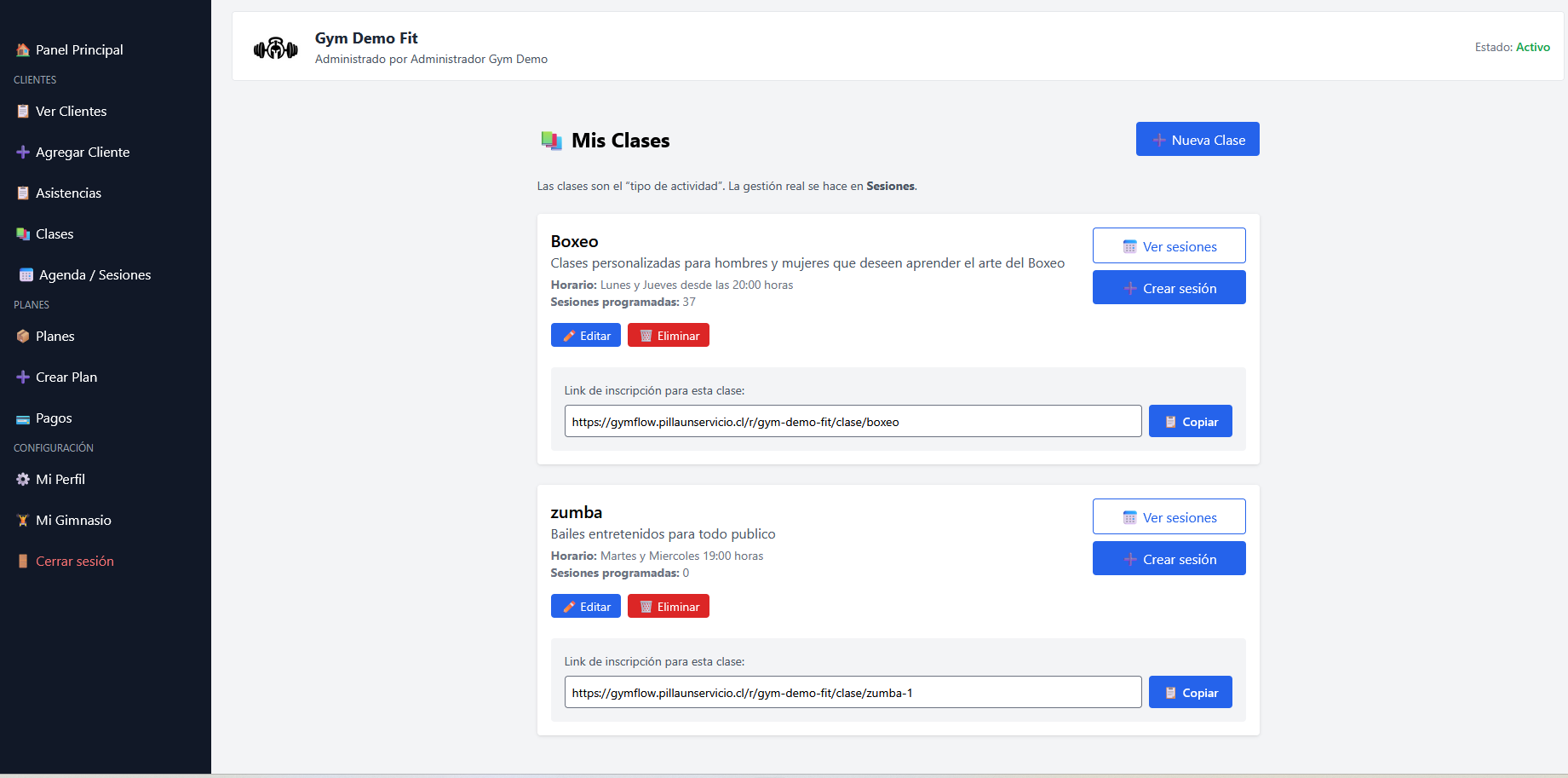The image size is (1568, 778).
Task: Click the Mi Gimnasio weightlifter icon
Action: [23, 521]
